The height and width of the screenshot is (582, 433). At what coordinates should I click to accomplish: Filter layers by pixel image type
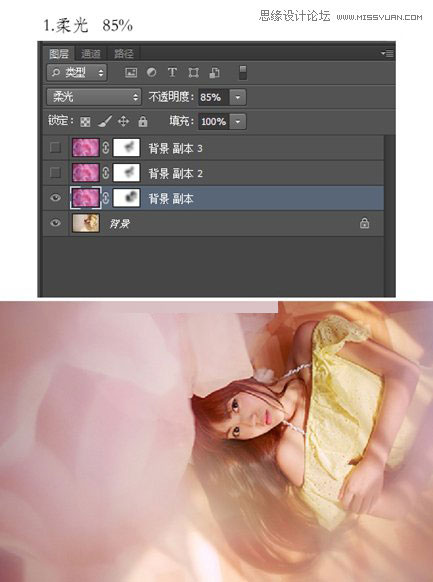pos(131,72)
